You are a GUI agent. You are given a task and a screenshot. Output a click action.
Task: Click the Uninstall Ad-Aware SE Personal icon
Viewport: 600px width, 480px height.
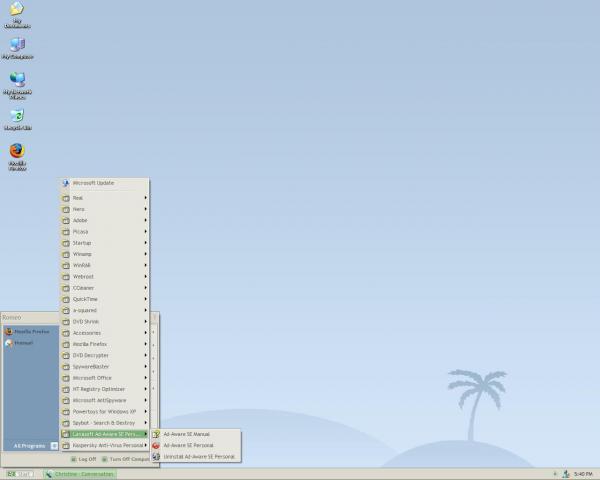[x=156, y=457]
